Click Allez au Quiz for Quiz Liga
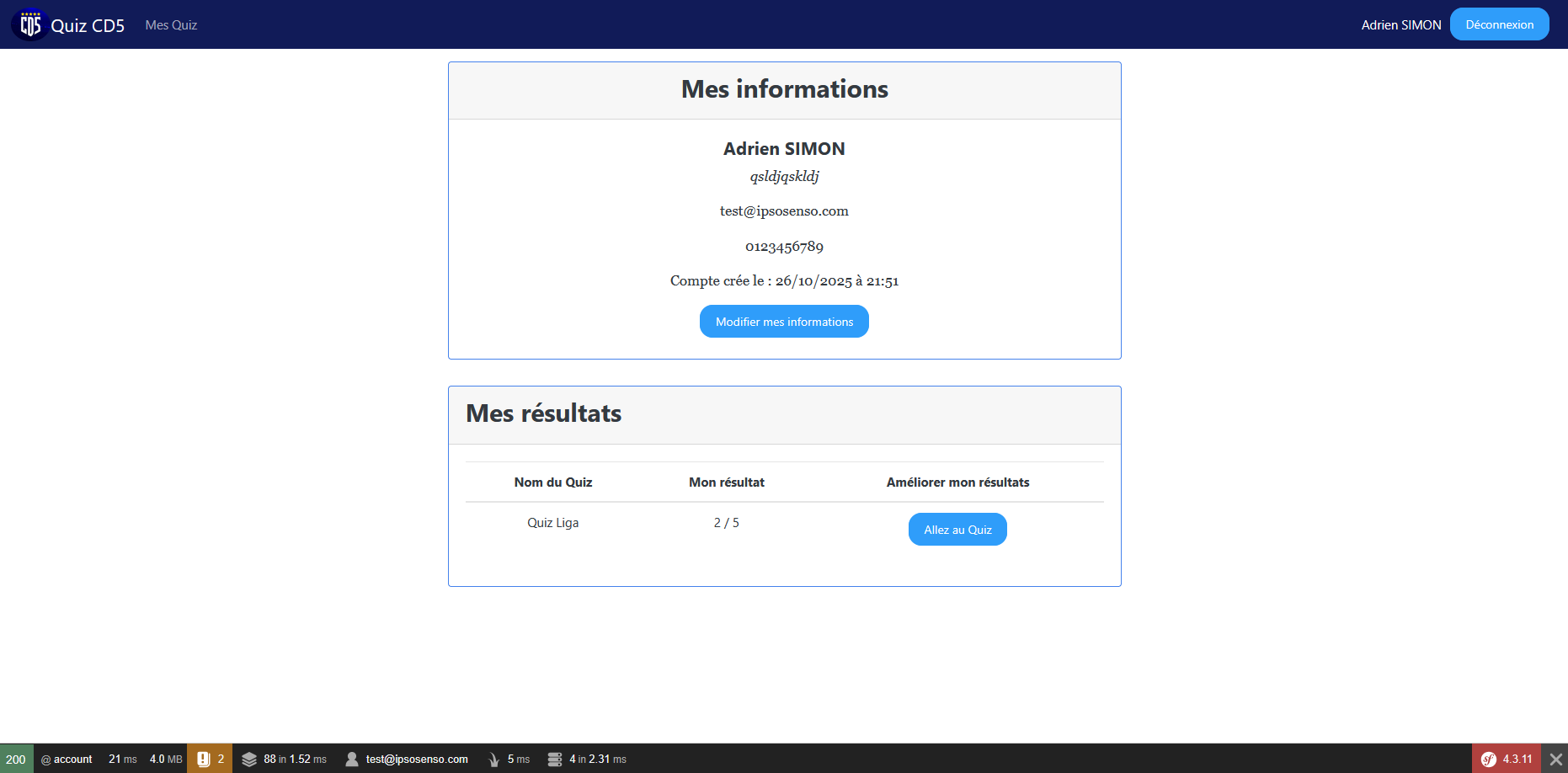This screenshot has width=1568, height=773. click(957, 529)
